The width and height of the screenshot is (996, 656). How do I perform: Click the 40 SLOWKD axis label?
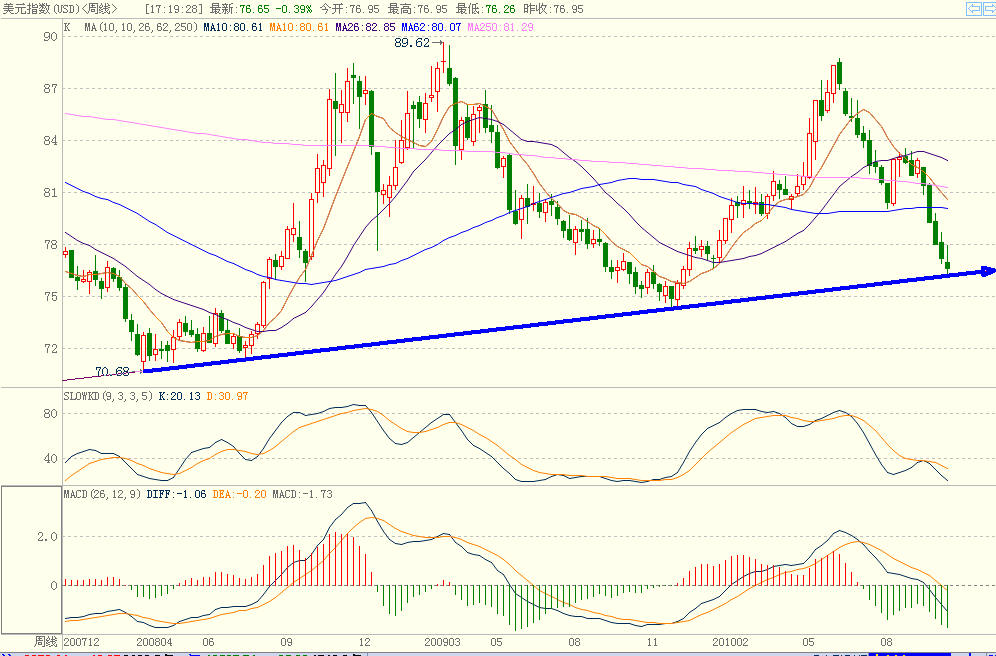click(x=50, y=459)
